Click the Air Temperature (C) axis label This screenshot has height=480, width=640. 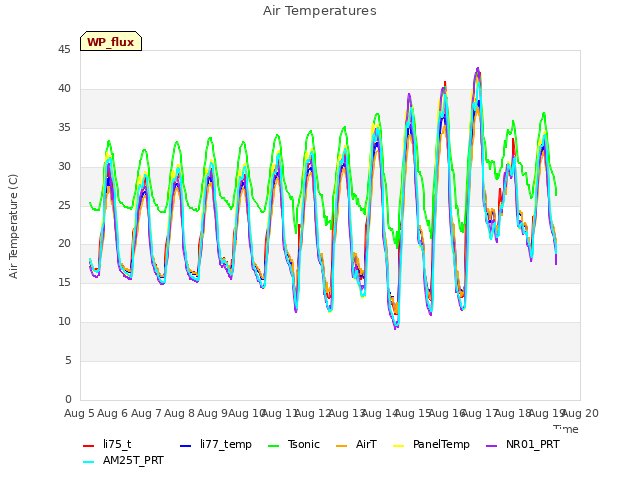[x=13, y=227]
